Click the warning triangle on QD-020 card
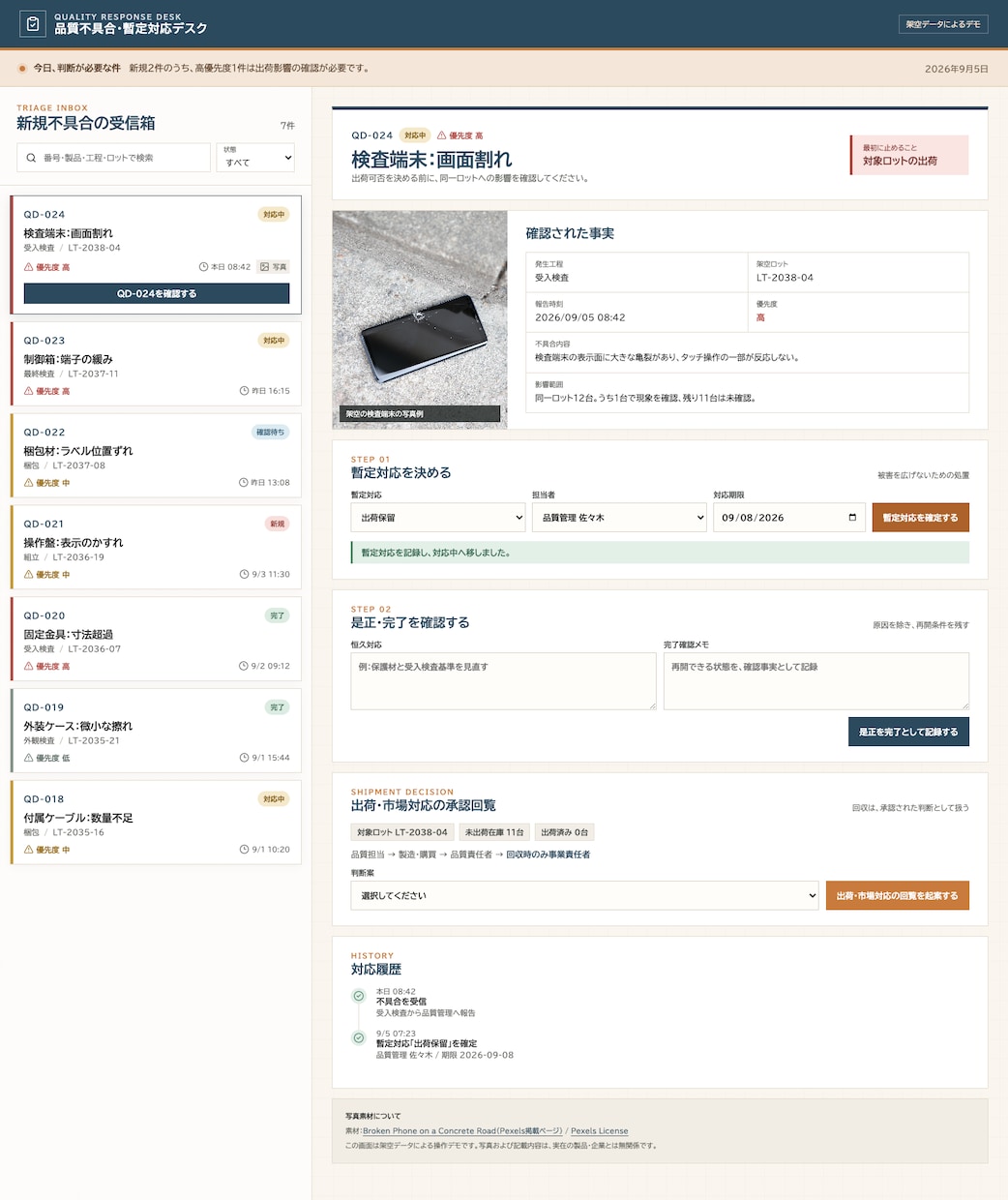 point(29,667)
